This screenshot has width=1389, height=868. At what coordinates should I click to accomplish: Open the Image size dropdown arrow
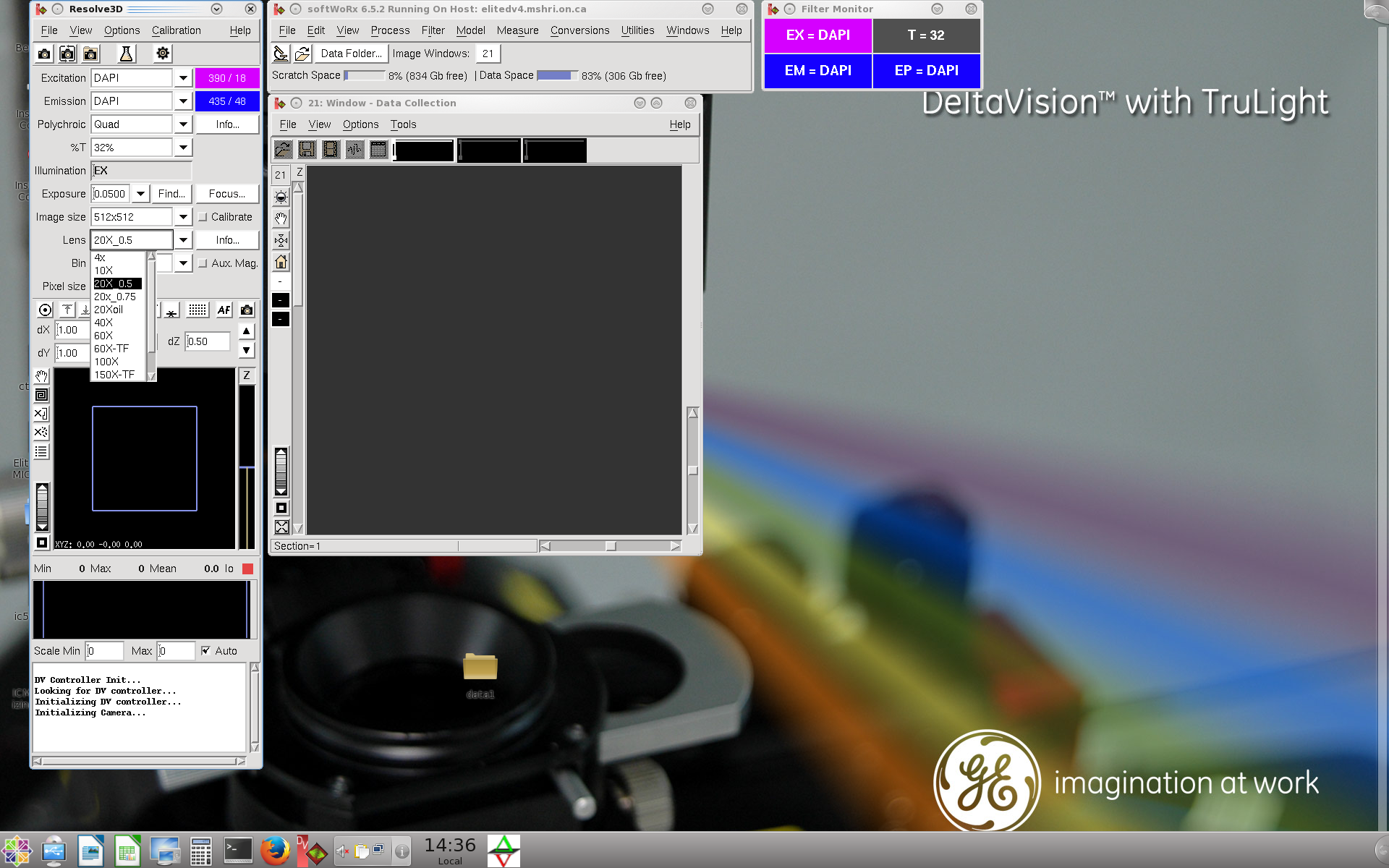point(183,217)
